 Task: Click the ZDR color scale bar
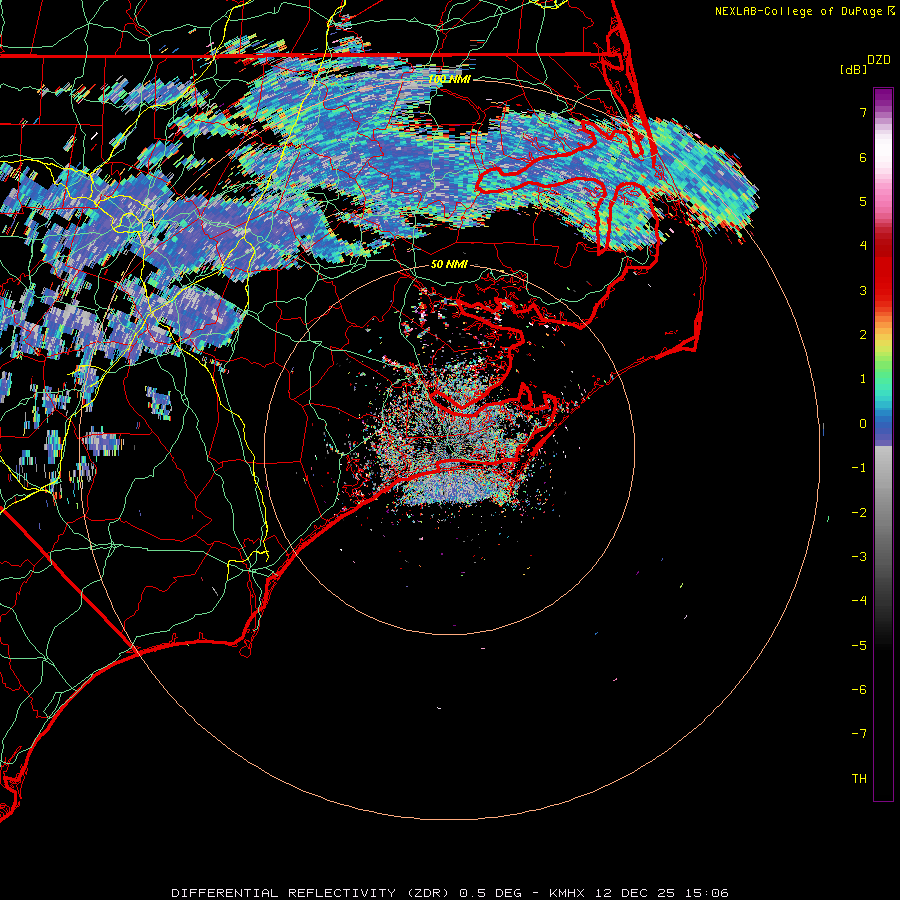click(883, 444)
